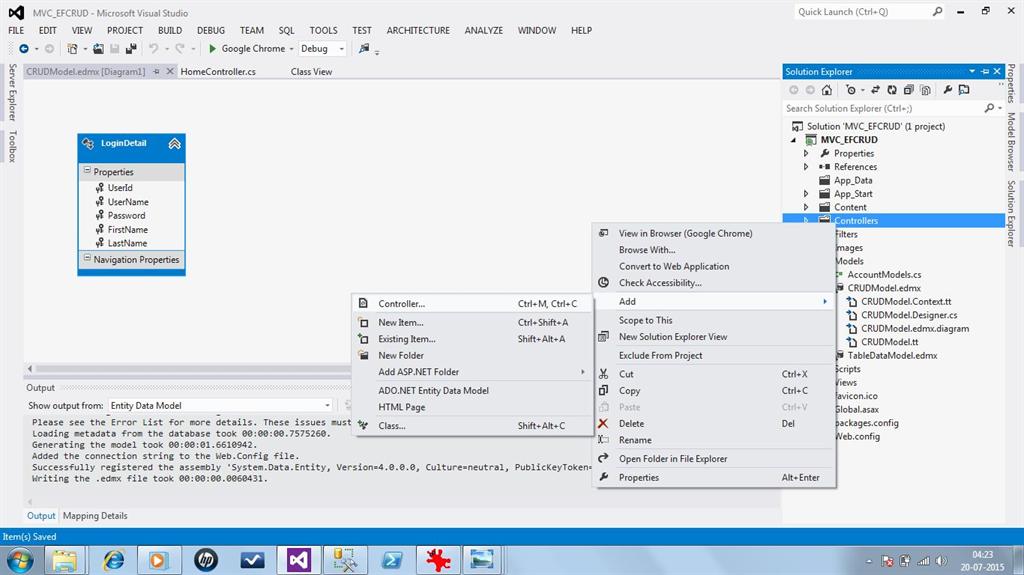Open the Debug configuration dropdown
This screenshot has height=575, width=1024.
point(341,48)
